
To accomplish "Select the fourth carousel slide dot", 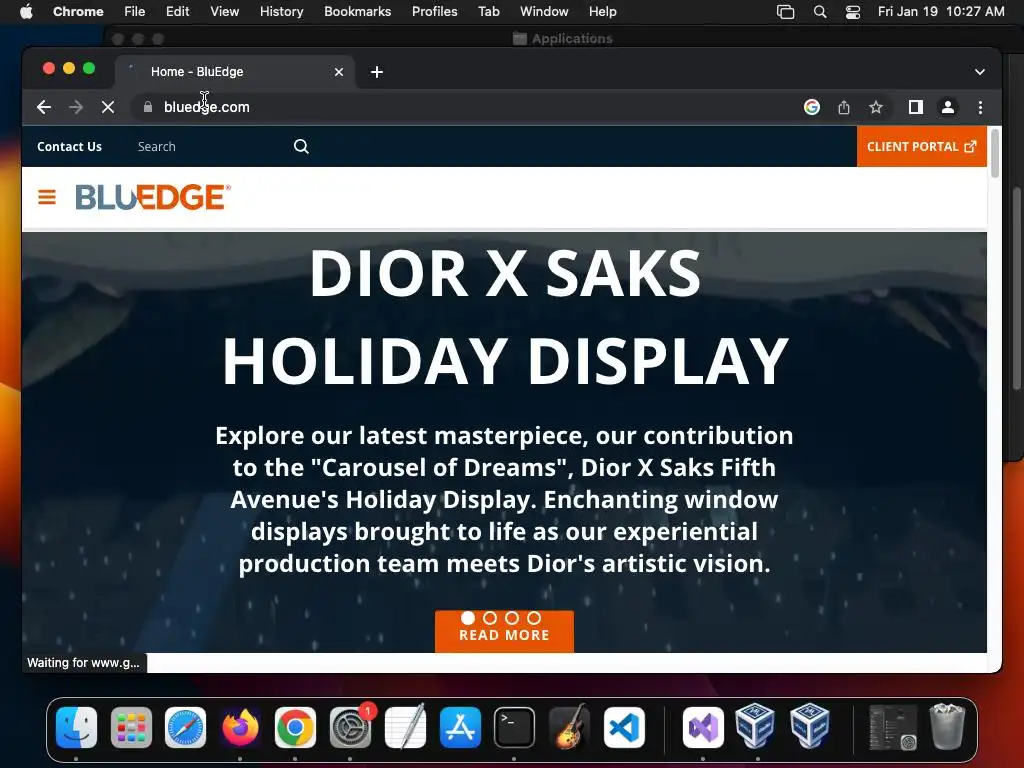I will (x=534, y=618).
